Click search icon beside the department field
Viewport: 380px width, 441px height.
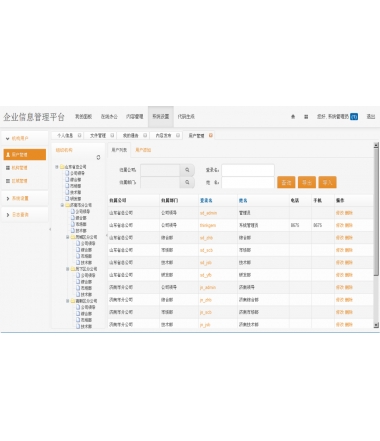pyautogui.click(x=187, y=182)
